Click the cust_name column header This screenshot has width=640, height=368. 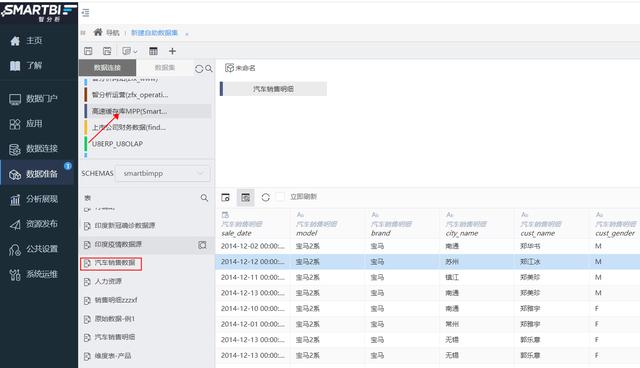pos(538,233)
